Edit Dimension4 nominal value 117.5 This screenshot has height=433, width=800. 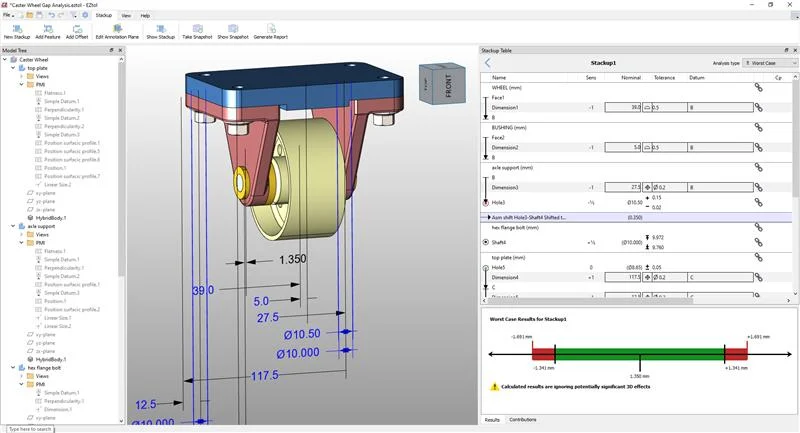click(623, 277)
